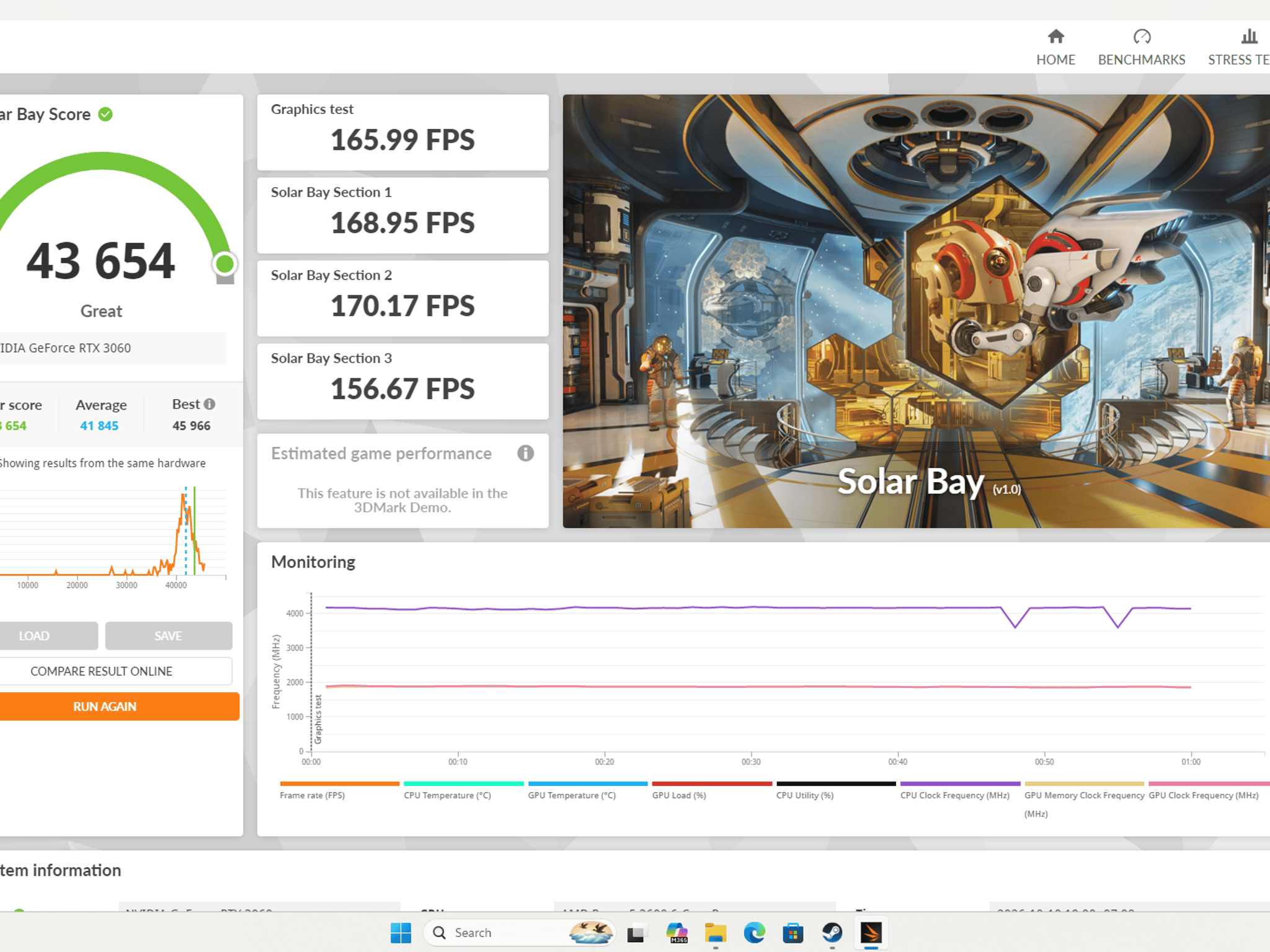Click the green validated checkmark icon
This screenshot has height=952, width=1270.
tap(105, 114)
